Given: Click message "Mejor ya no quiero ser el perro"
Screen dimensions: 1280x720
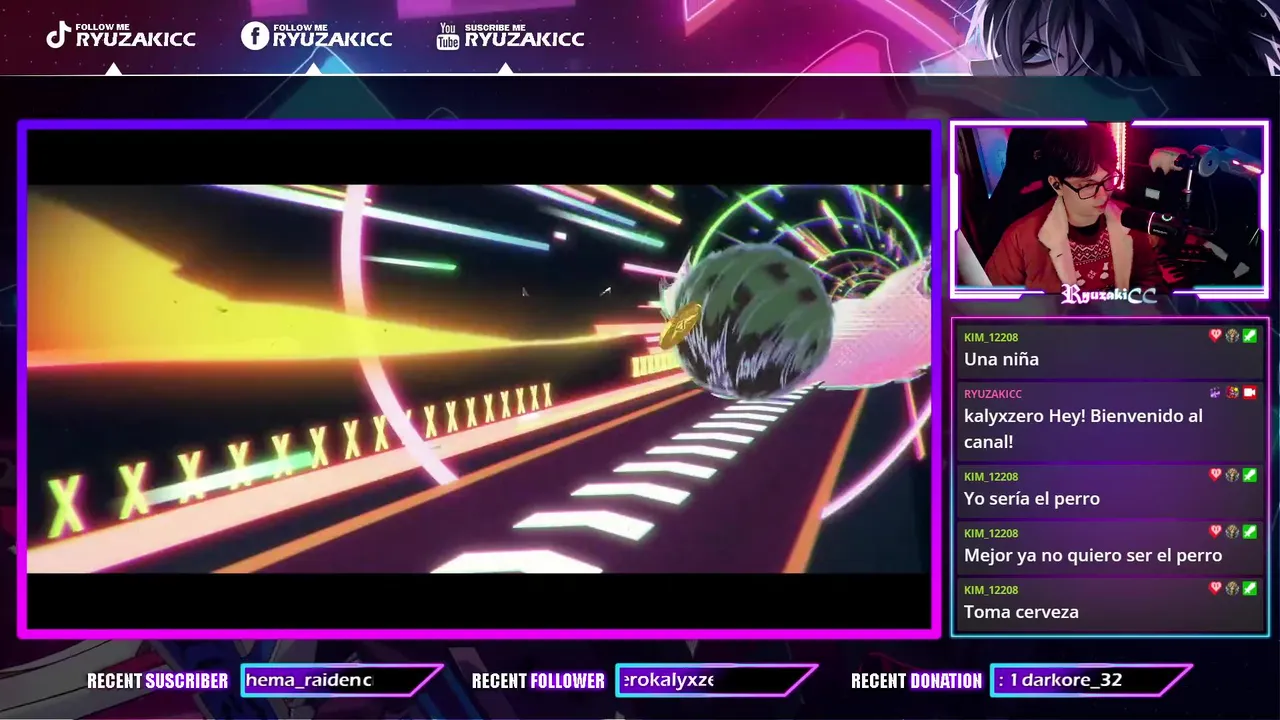Looking at the screenshot, I should (x=1093, y=555).
